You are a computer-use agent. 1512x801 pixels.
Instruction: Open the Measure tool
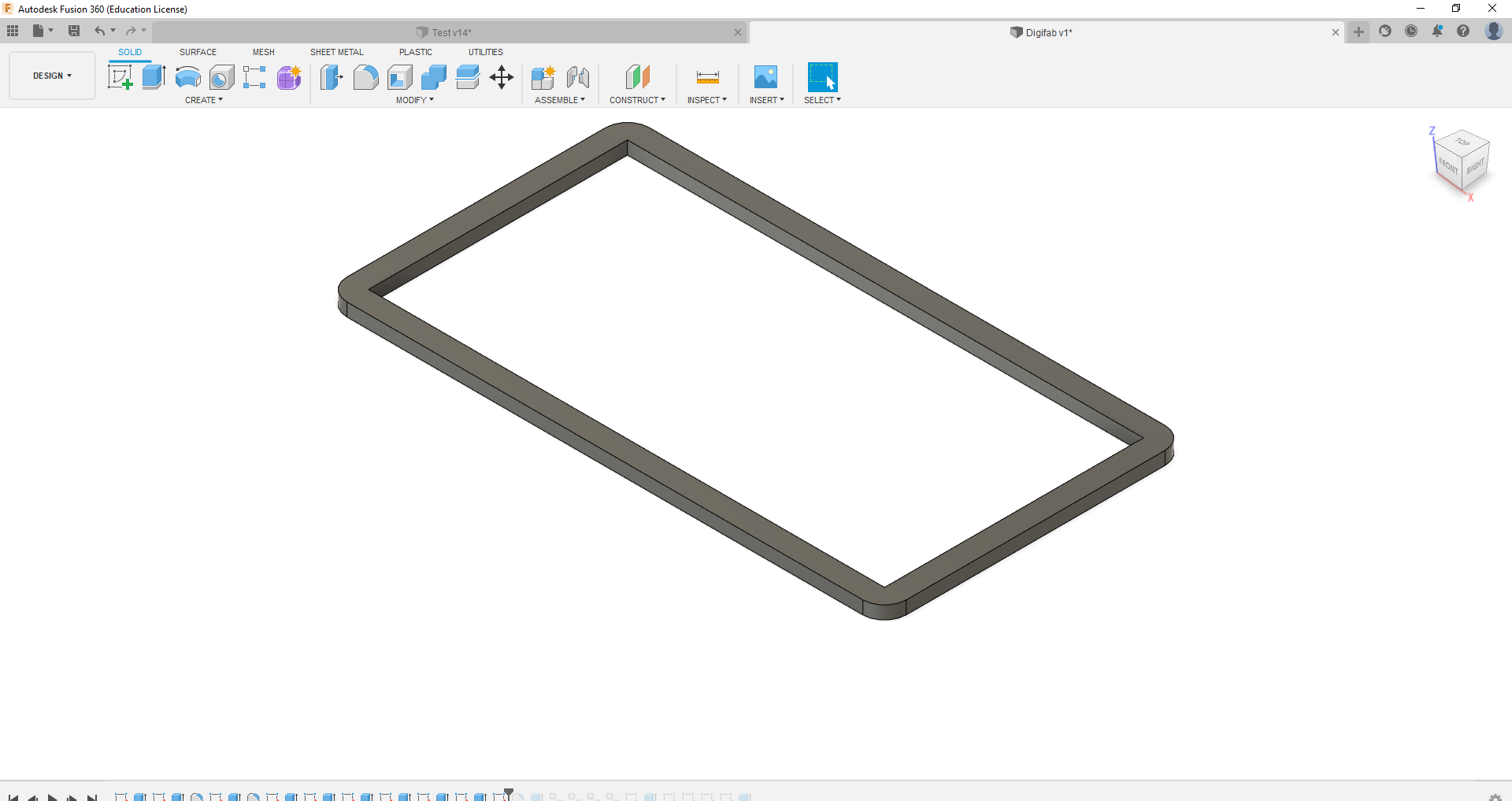pyautogui.click(x=707, y=77)
